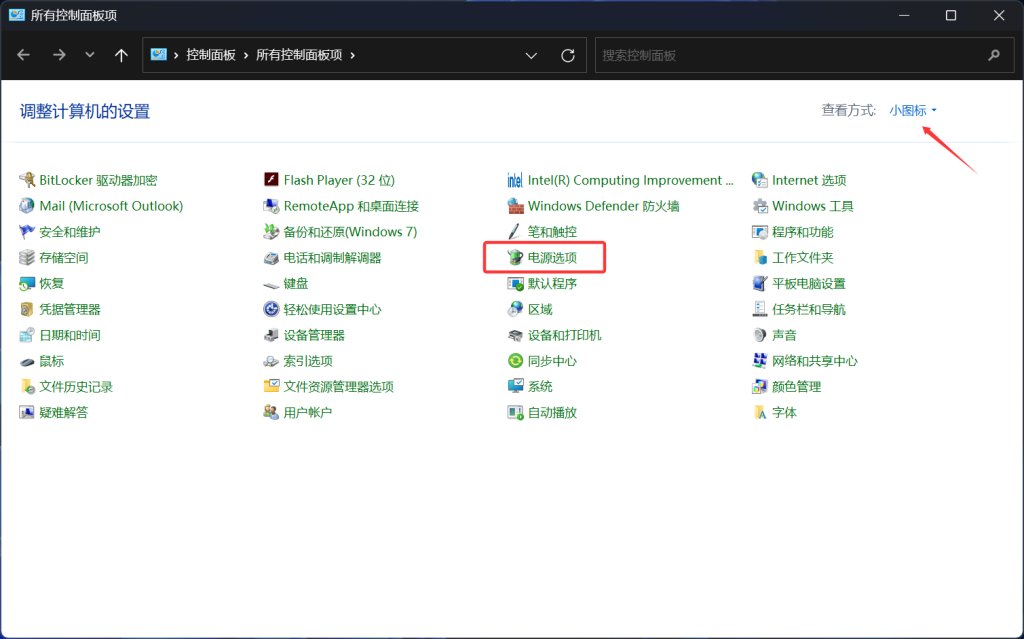1024x639 pixels.
Task: Click the 控制面板 breadcrumb segment
Action: (210, 55)
